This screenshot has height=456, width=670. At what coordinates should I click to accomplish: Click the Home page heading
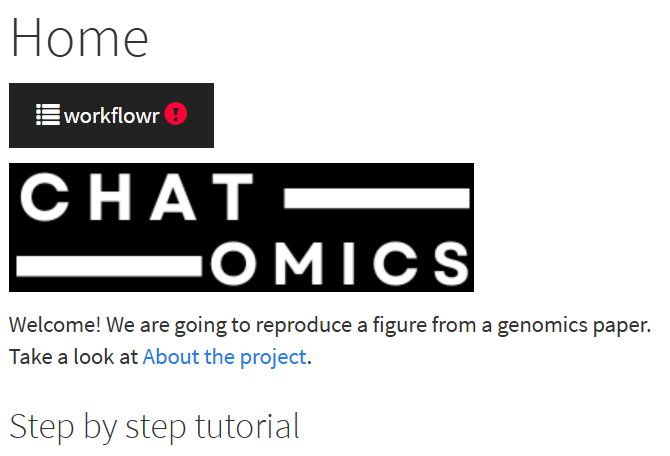click(x=79, y=37)
